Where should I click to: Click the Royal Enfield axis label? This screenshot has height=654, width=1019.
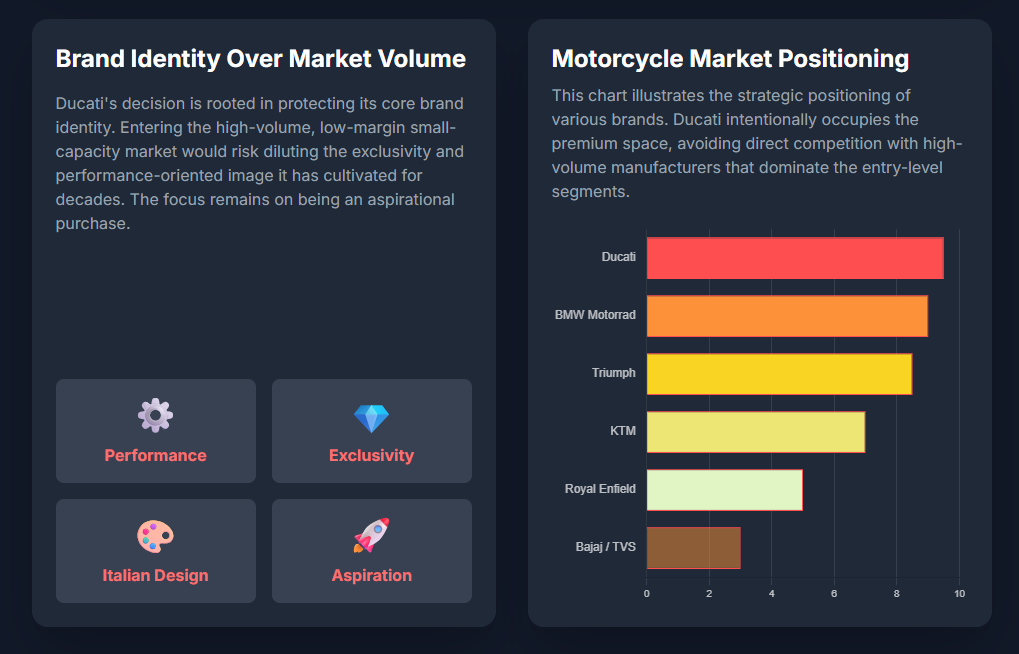[600, 490]
